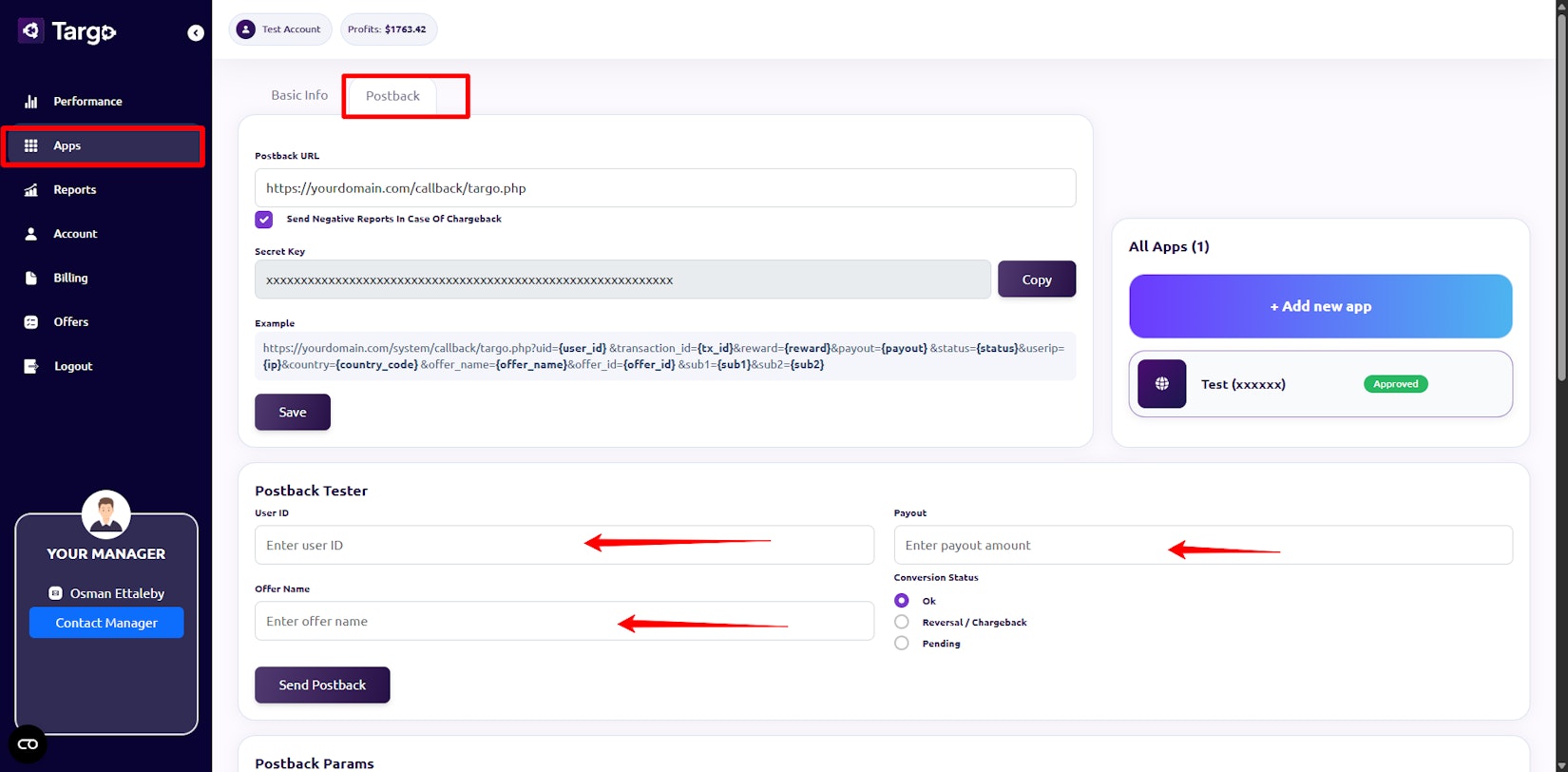Click the Postback URL input field
The image size is (1568, 772).
coord(664,188)
